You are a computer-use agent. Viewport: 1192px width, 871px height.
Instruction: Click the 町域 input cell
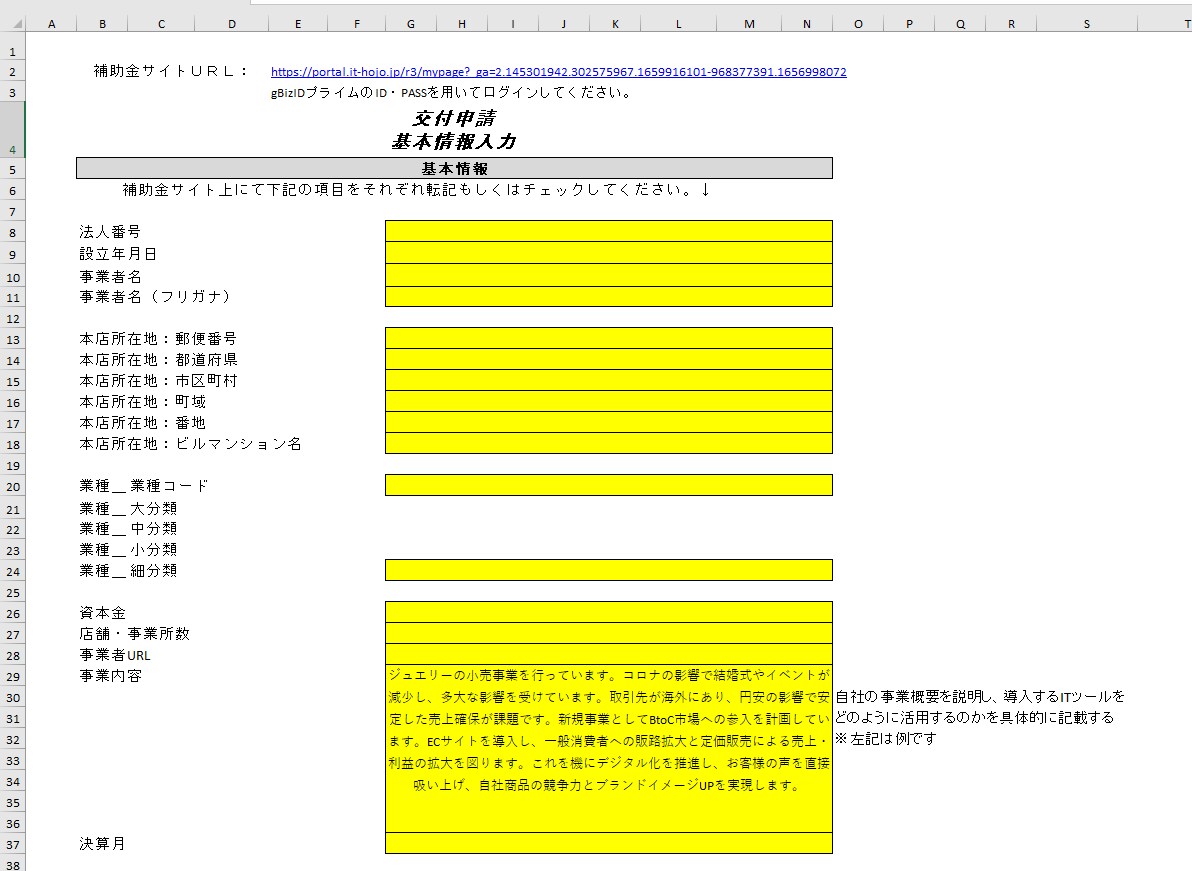pos(609,401)
